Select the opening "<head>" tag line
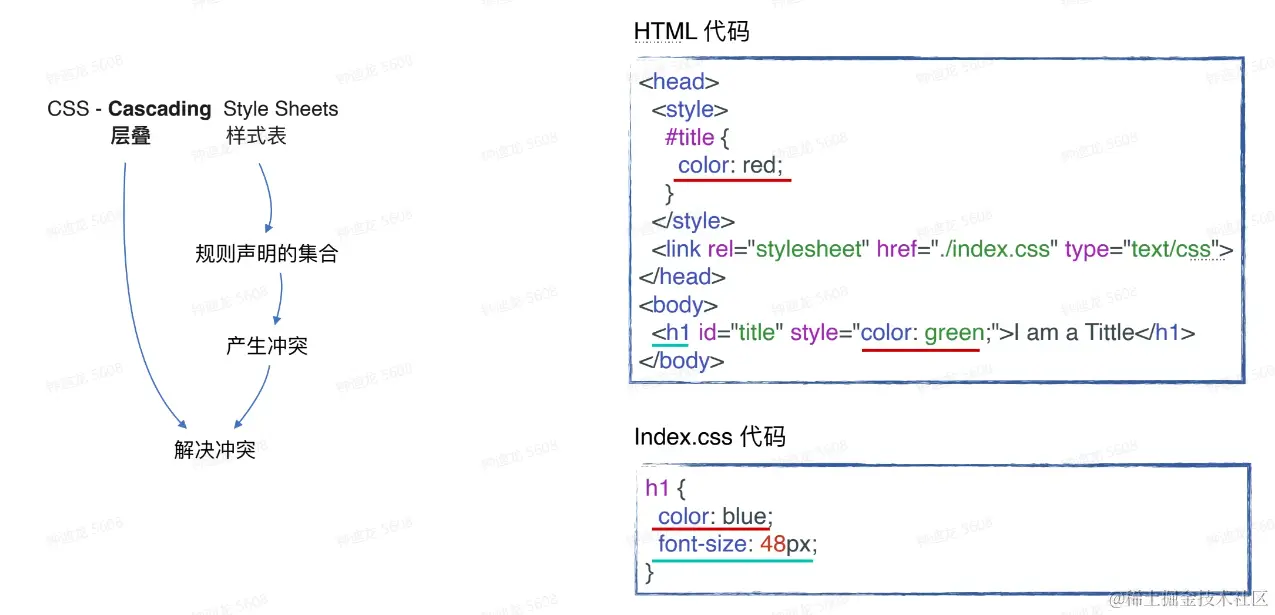 pyautogui.click(x=679, y=82)
